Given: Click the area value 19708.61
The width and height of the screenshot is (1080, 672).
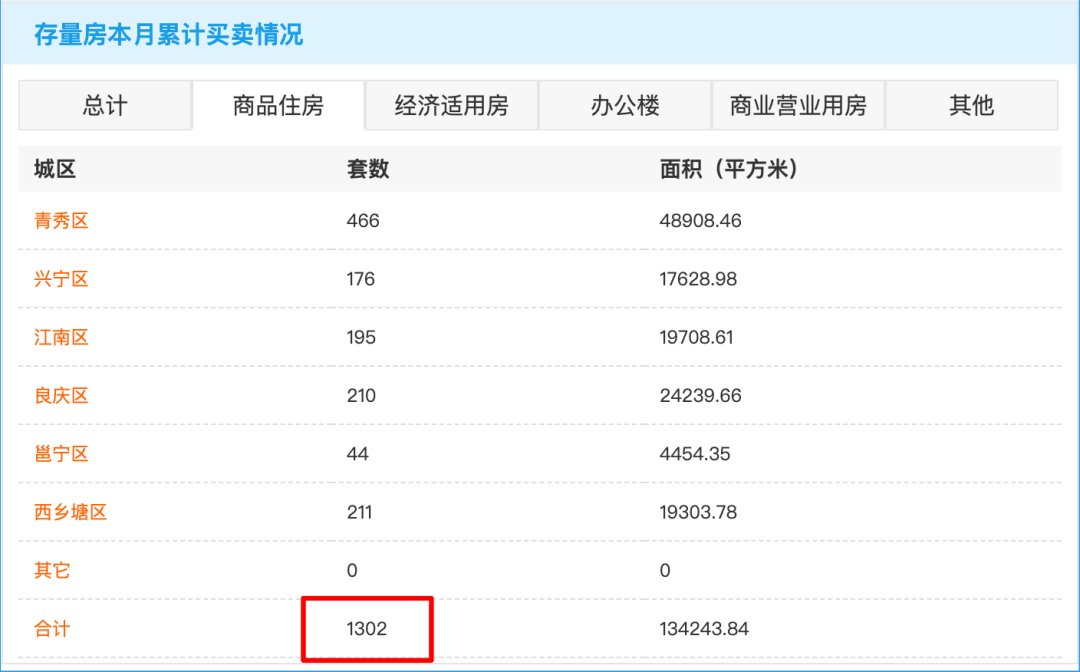Looking at the screenshot, I should pyautogui.click(x=696, y=337).
